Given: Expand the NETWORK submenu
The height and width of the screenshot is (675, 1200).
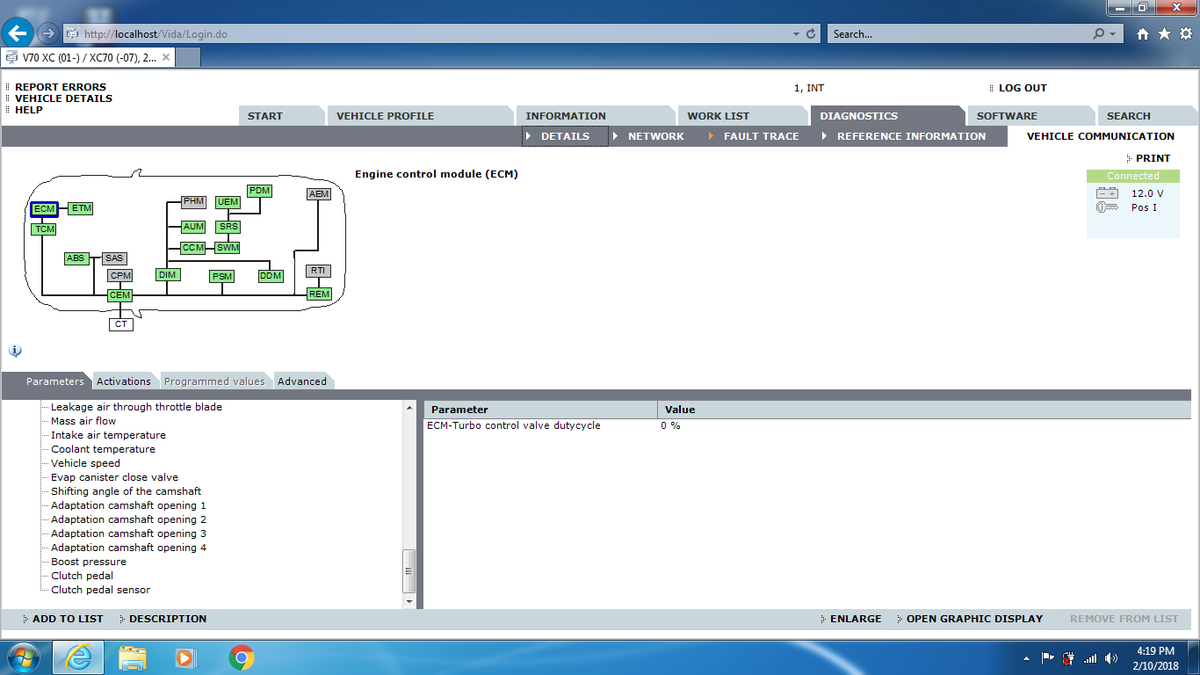Looking at the screenshot, I should [x=655, y=136].
